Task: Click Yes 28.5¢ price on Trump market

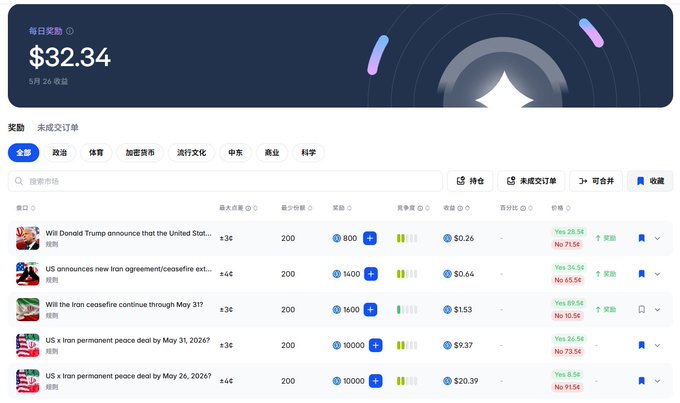Action: coord(569,232)
